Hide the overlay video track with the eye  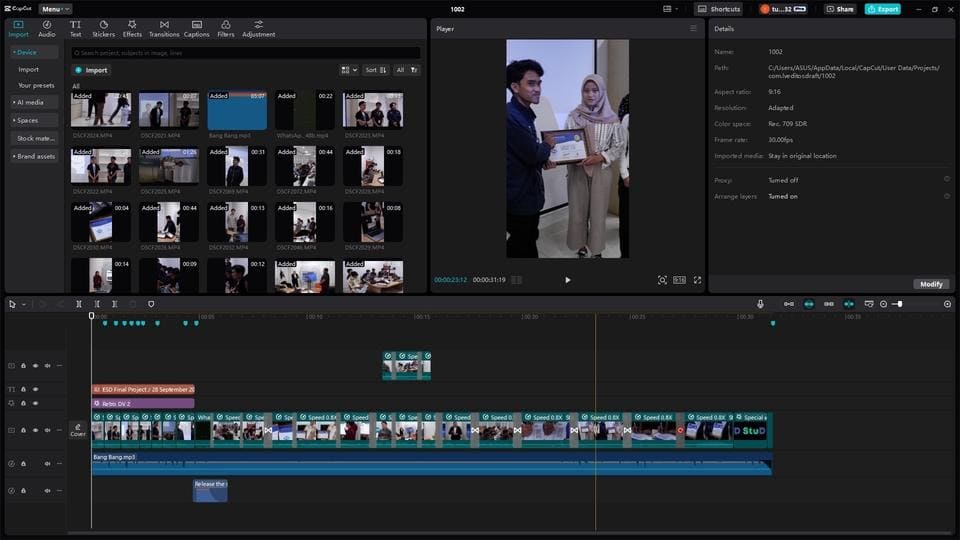coord(36,366)
